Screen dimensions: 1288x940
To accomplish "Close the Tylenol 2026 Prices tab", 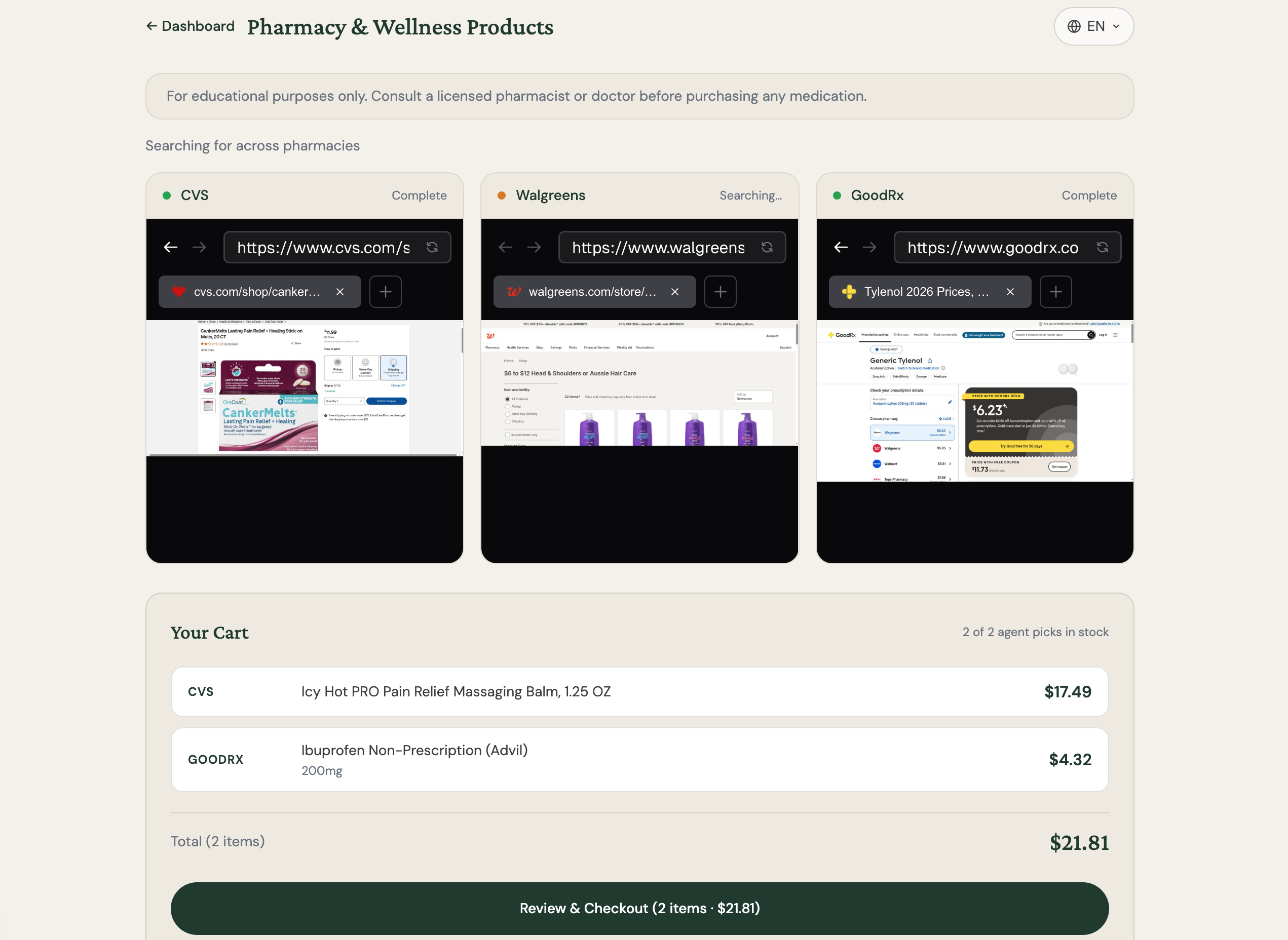I will tap(1010, 292).
